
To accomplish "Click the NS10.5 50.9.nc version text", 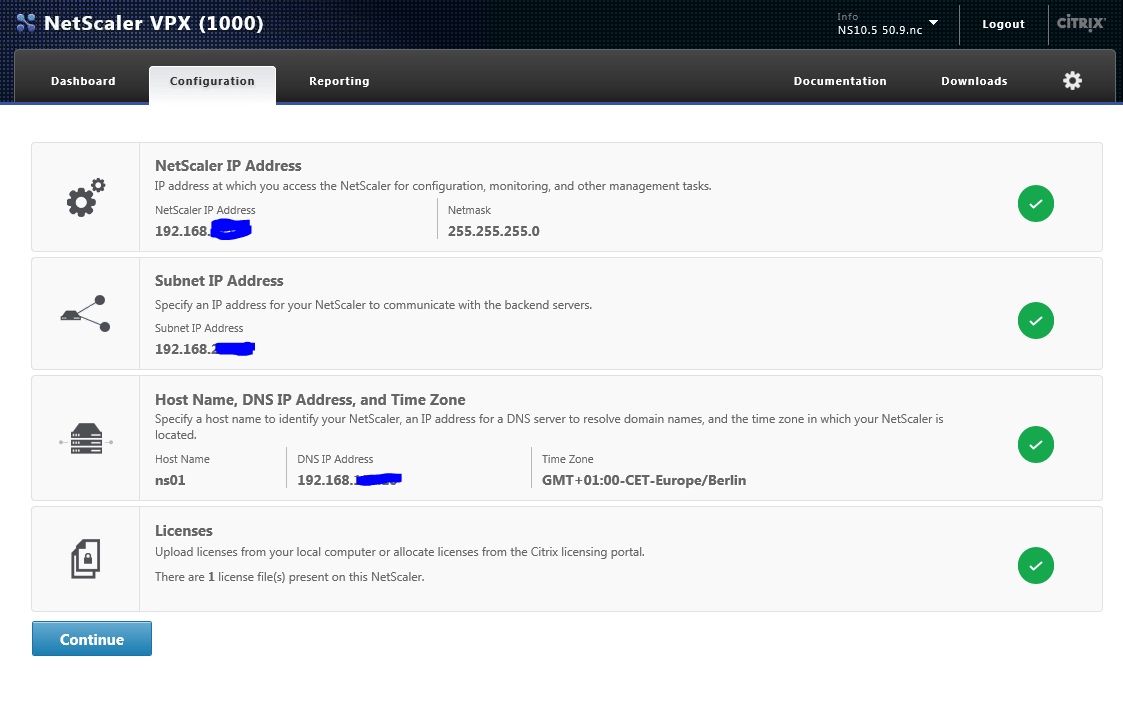I will pyautogui.click(x=880, y=30).
